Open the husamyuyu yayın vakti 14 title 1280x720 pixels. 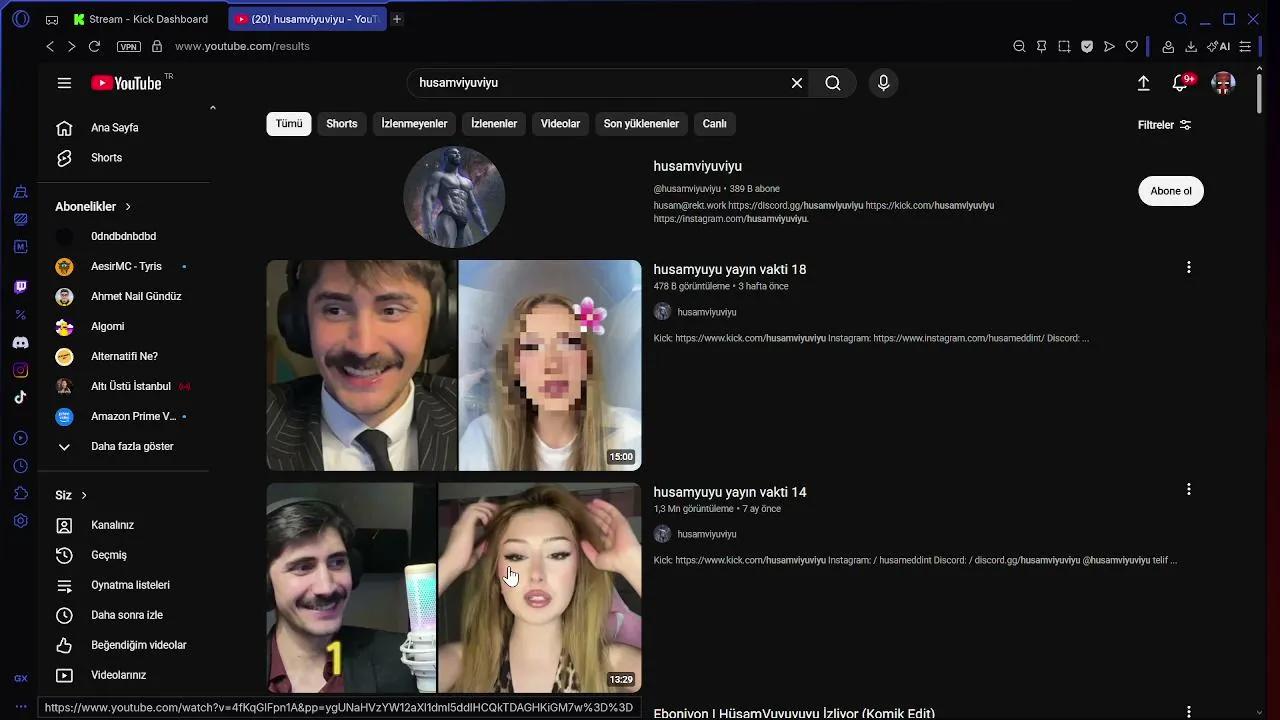click(730, 492)
